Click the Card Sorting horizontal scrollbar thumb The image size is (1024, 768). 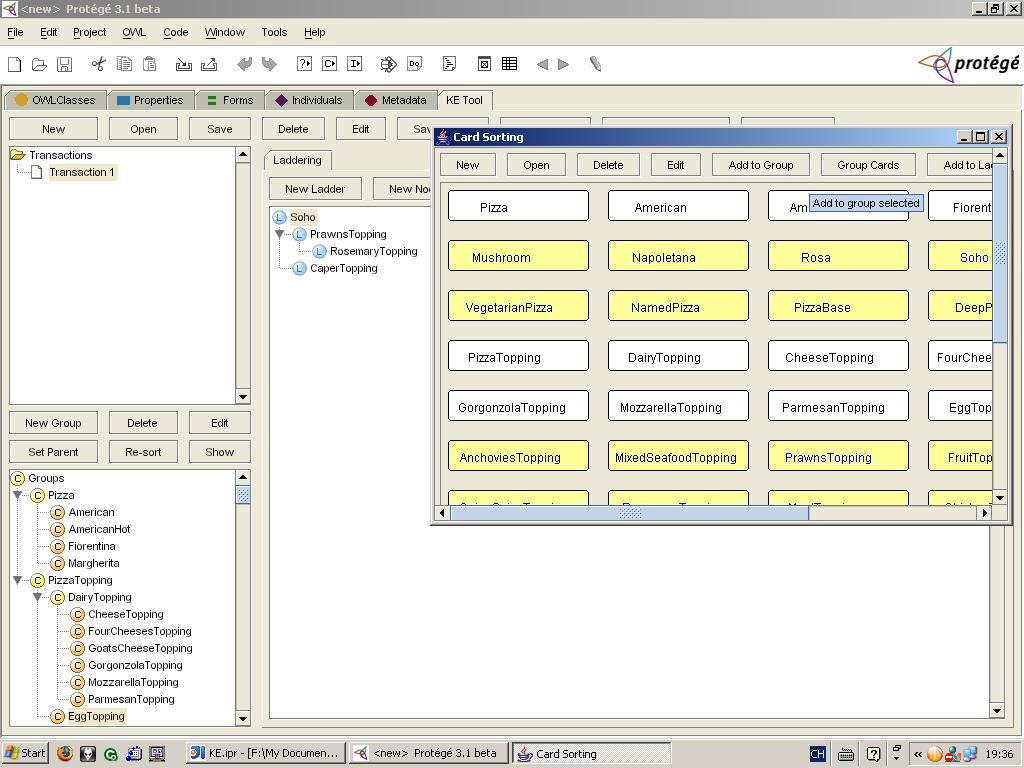[630, 513]
